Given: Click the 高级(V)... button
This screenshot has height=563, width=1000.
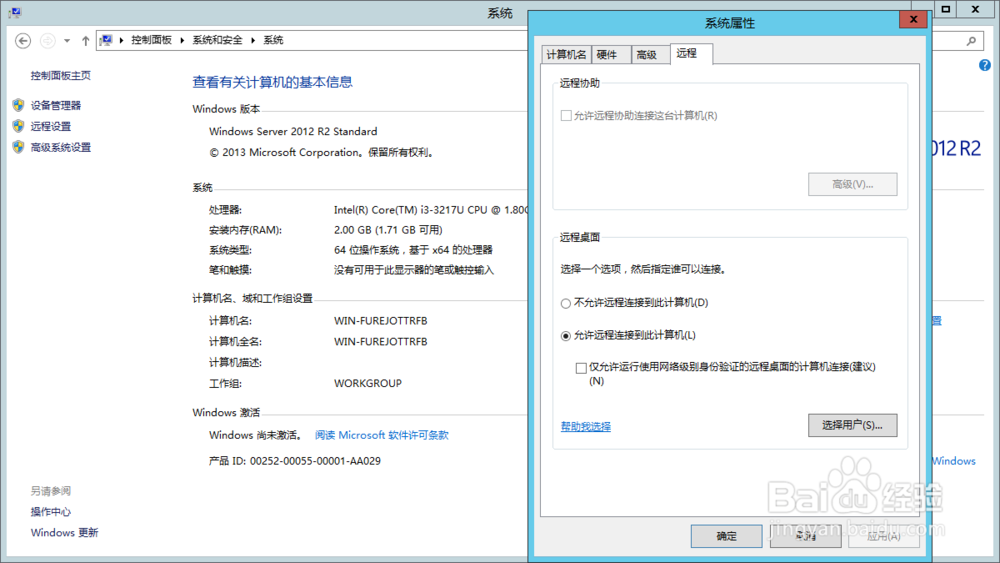Looking at the screenshot, I should (x=853, y=184).
